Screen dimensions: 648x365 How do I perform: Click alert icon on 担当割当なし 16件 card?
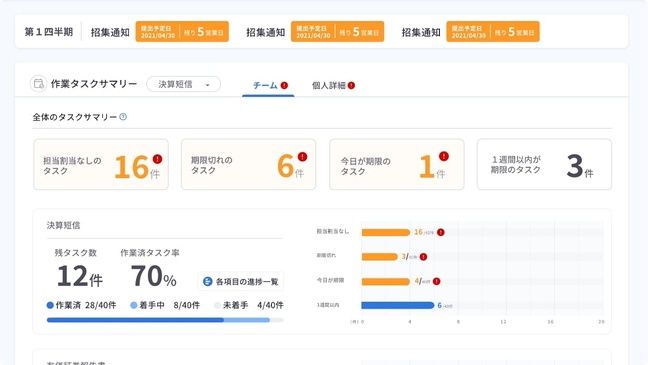(x=157, y=159)
